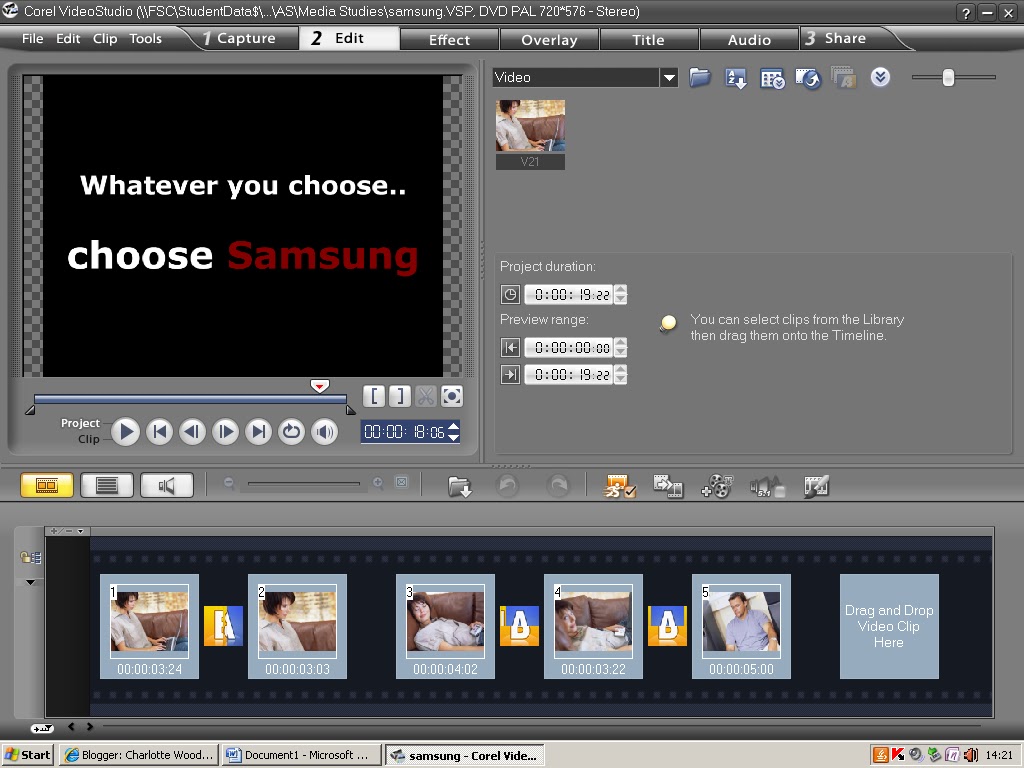Open the Effect tab
Image resolution: width=1024 pixels, height=768 pixels.
click(449, 40)
